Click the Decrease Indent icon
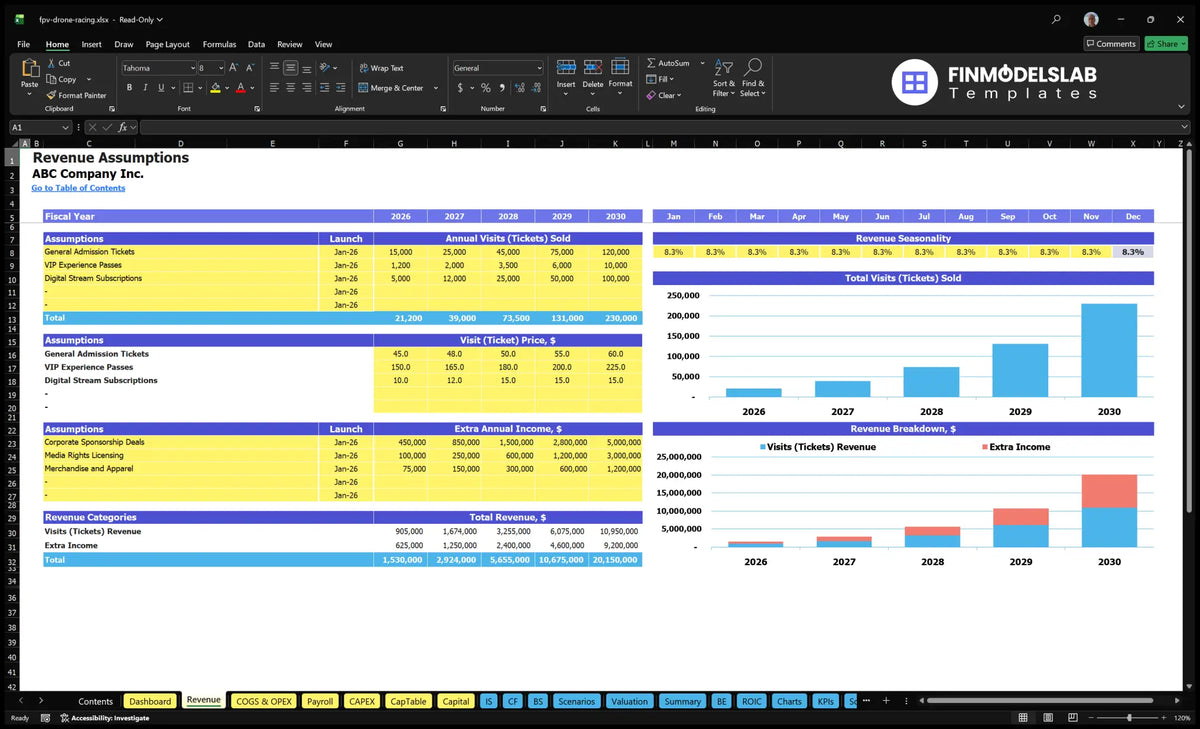1200x729 pixels. [324, 88]
